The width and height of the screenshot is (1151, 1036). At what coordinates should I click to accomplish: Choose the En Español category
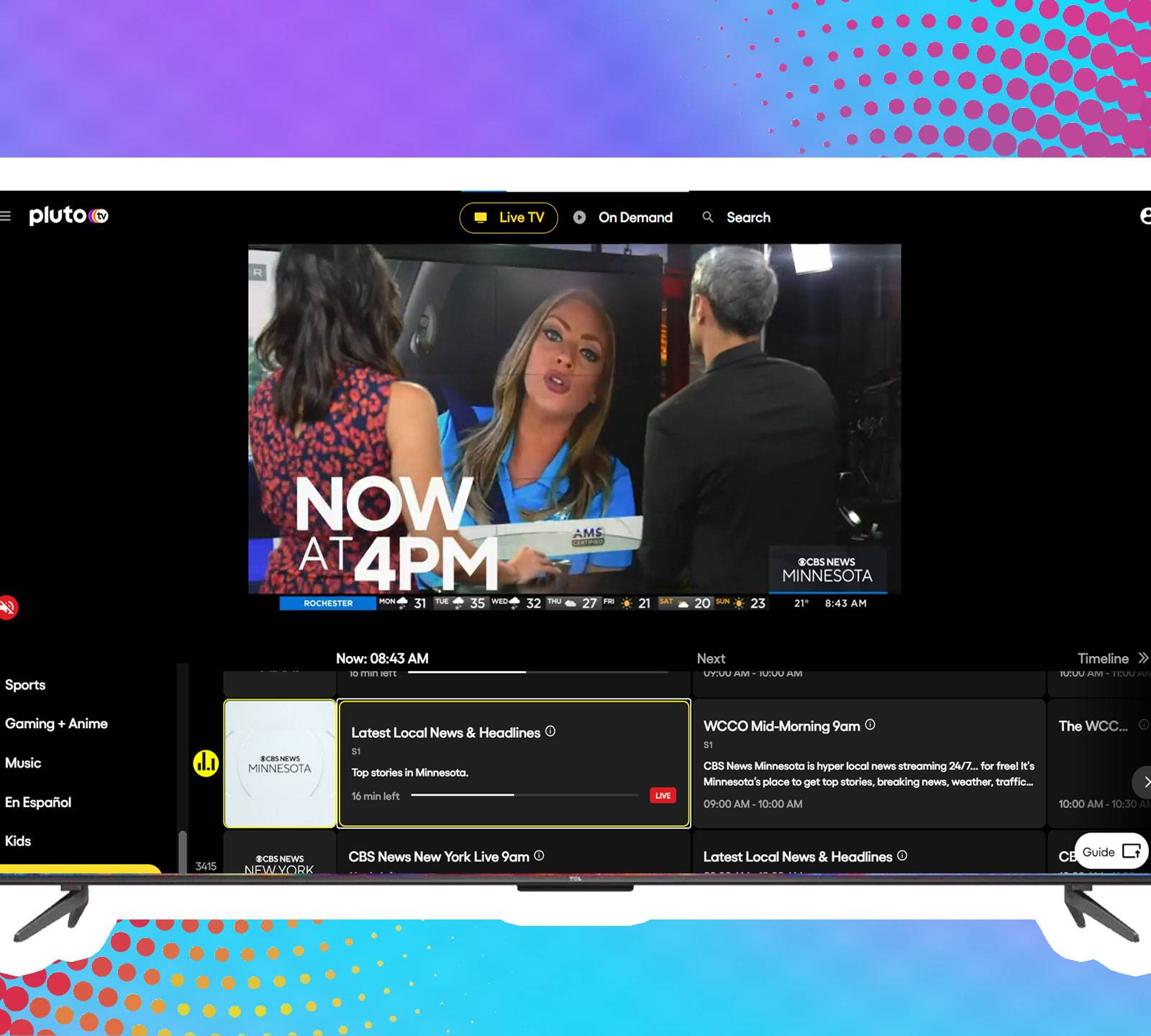coord(38,802)
